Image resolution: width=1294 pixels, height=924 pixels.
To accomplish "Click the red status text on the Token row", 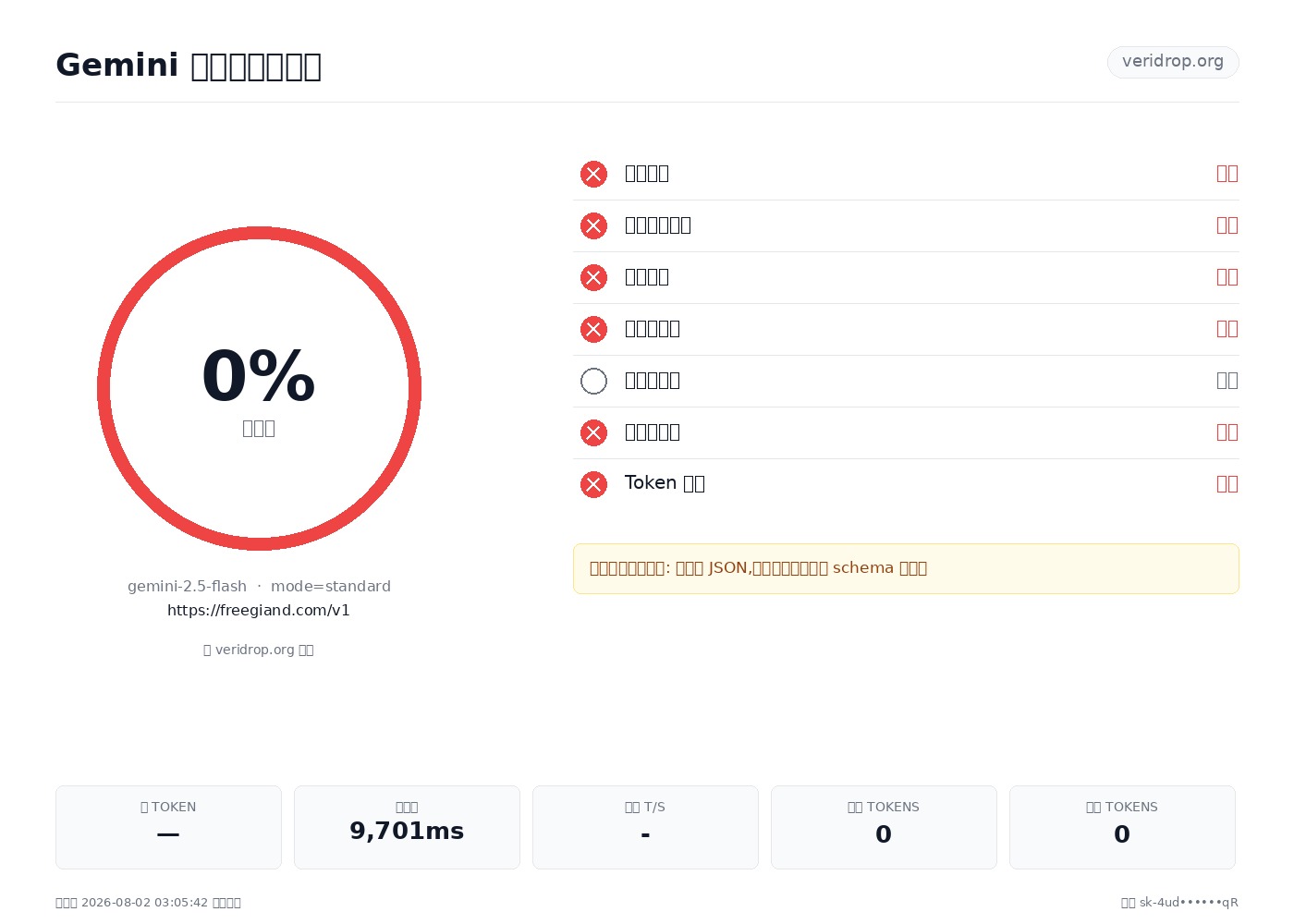I will [1227, 484].
